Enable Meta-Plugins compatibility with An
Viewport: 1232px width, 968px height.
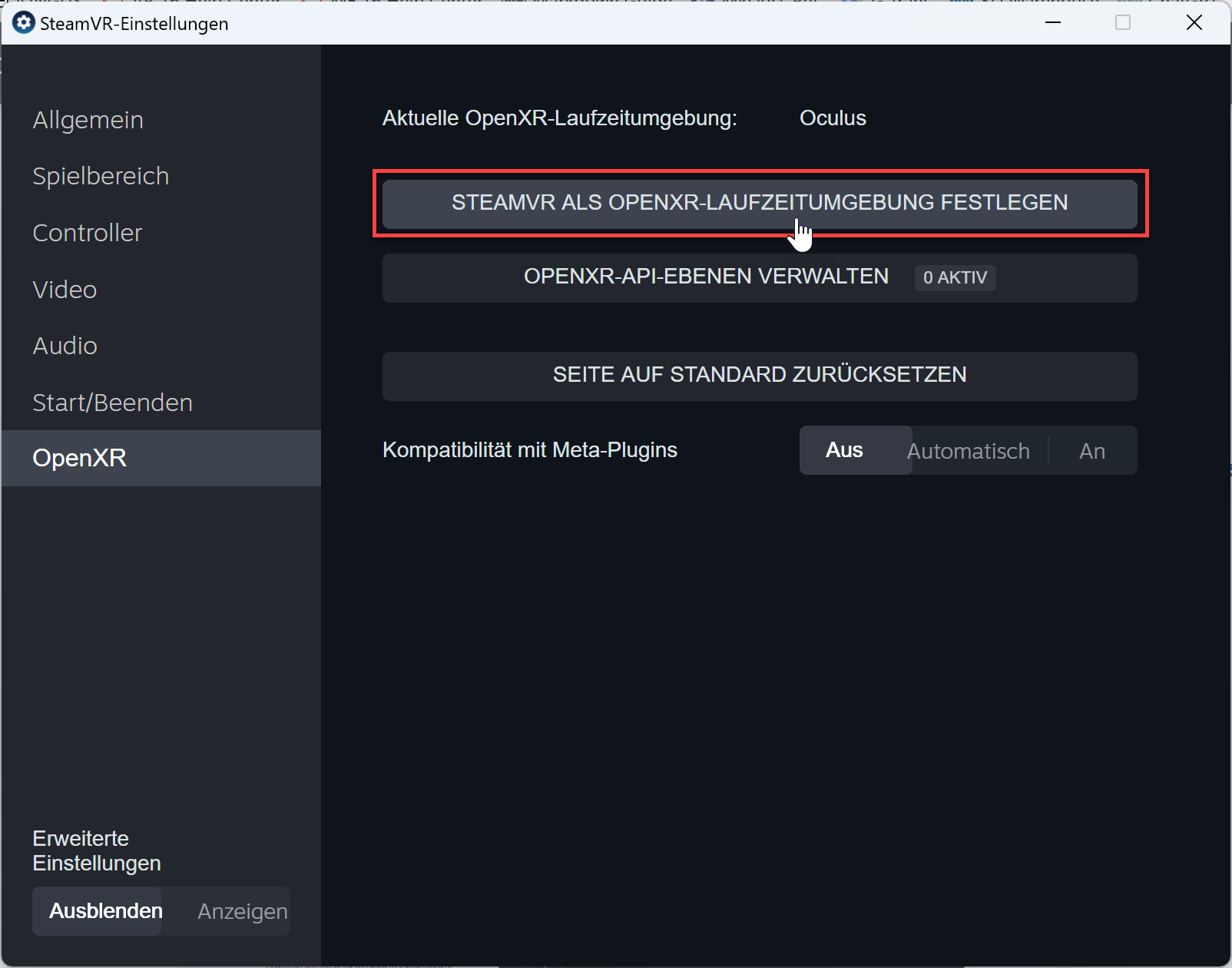pos(1092,450)
